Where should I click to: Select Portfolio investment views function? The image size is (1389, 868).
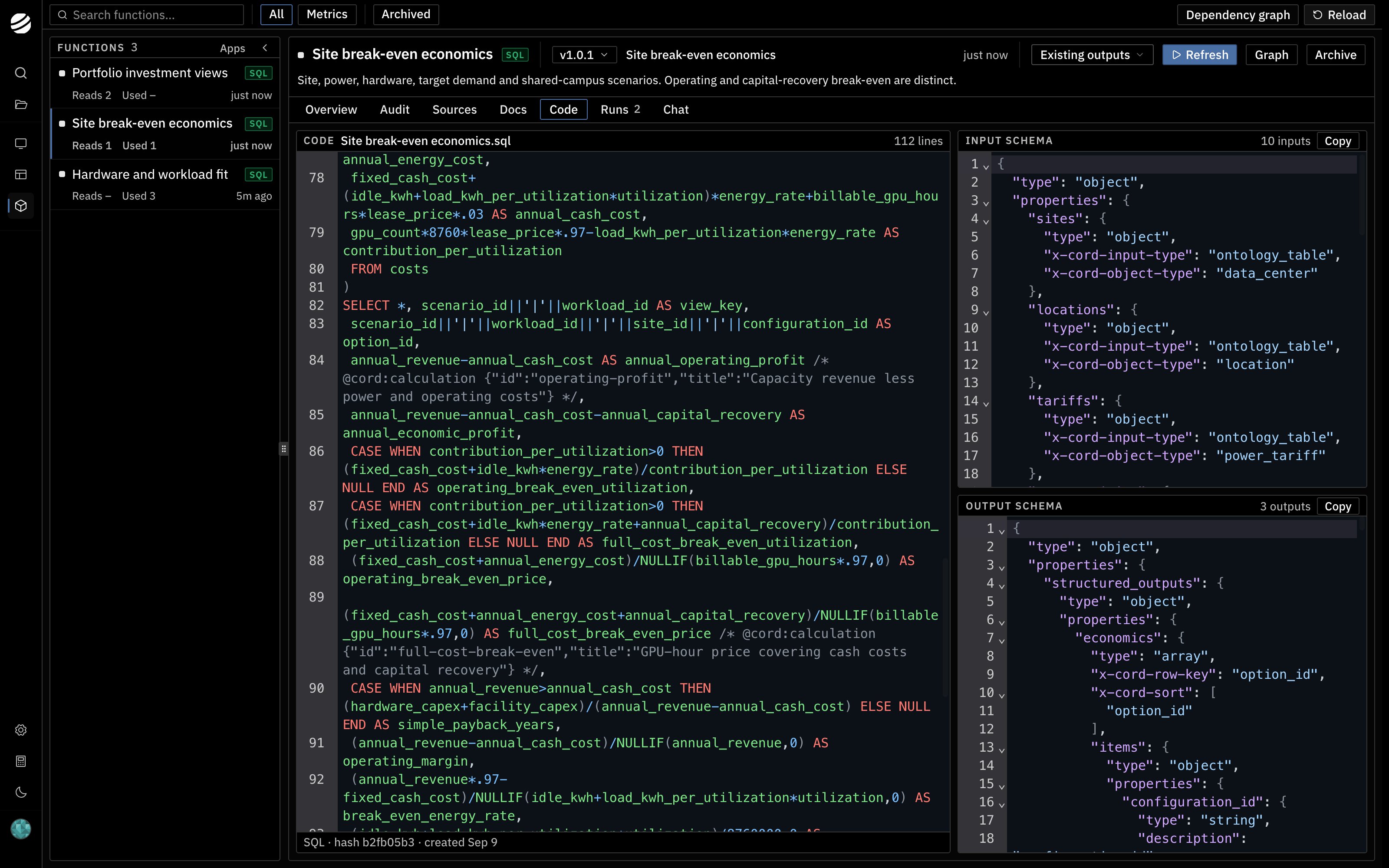pos(165,83)
